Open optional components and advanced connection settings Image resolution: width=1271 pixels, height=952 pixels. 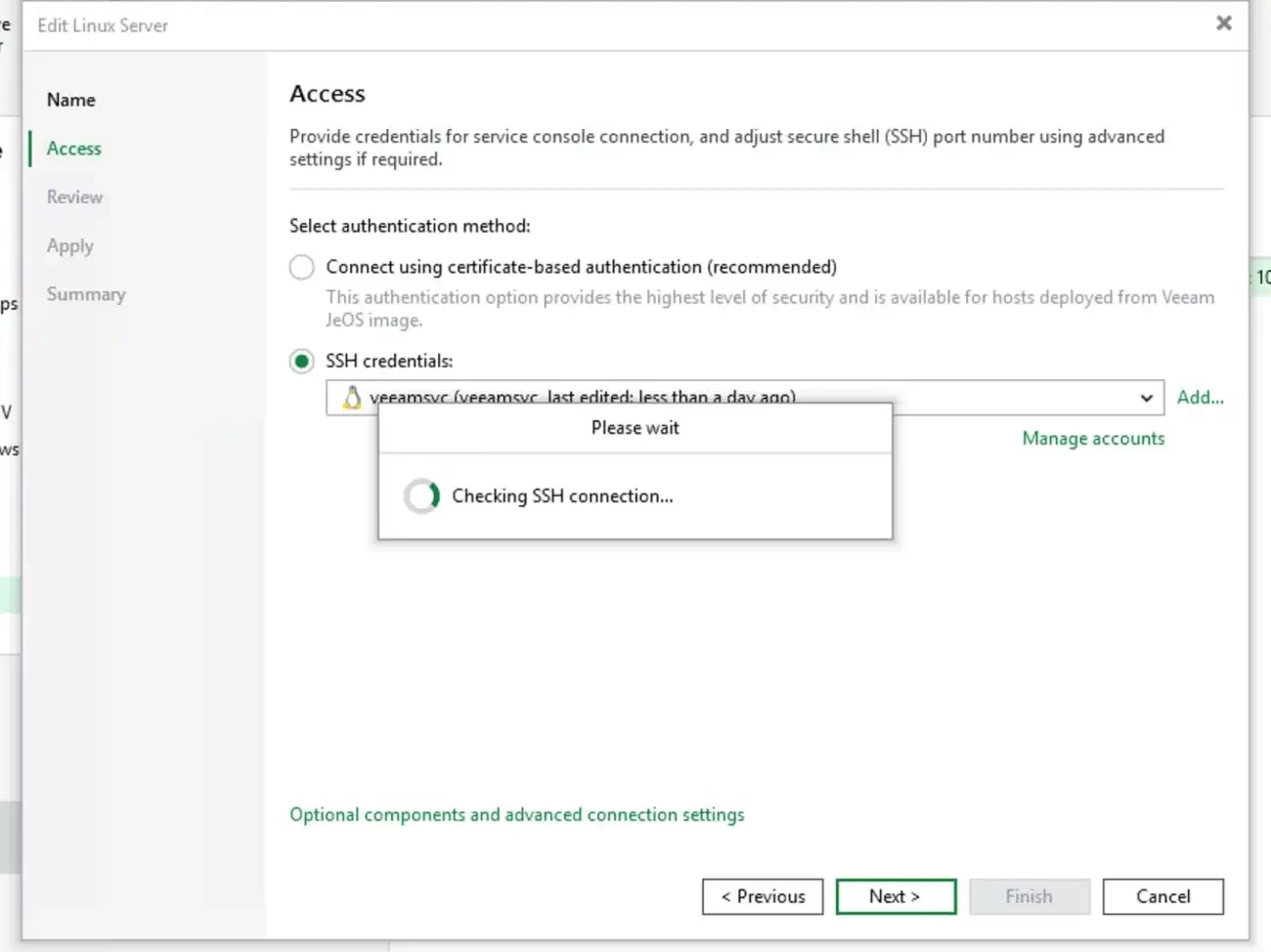pyautogui.click(x=516, y=815)
